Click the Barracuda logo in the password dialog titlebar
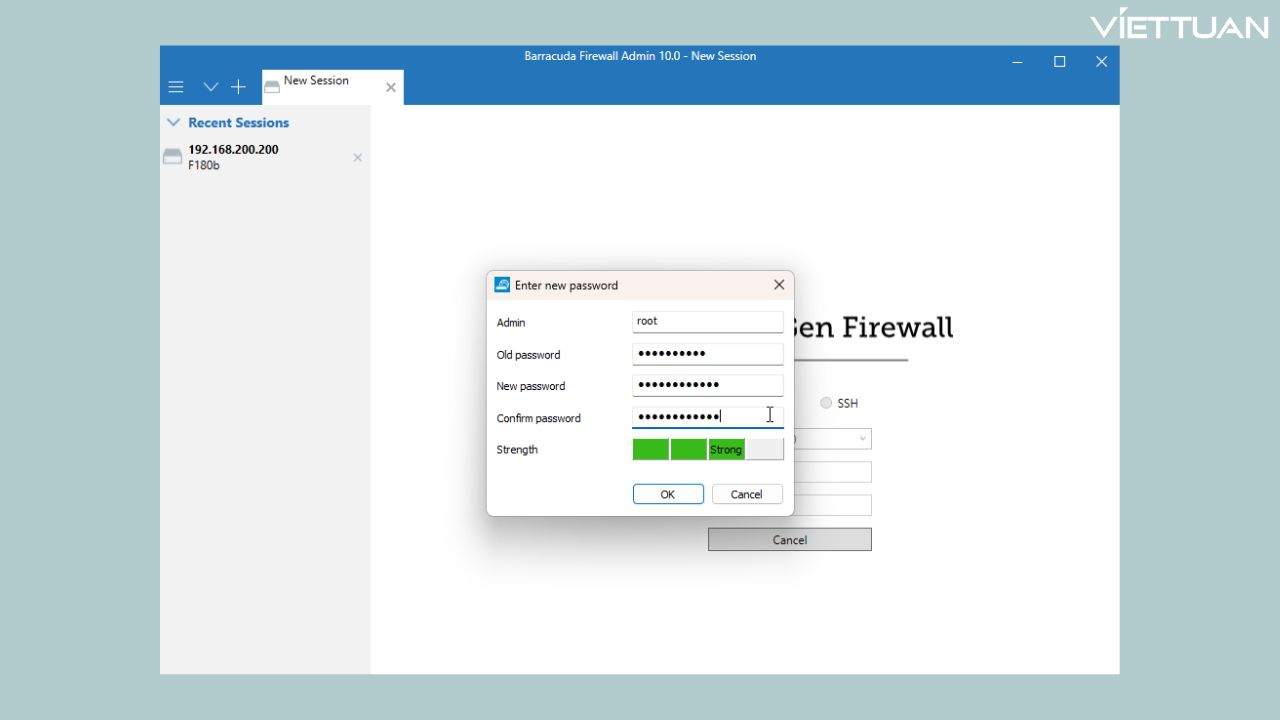The width and height of the screenshot is (1280, 720). (x=501, y=284)
